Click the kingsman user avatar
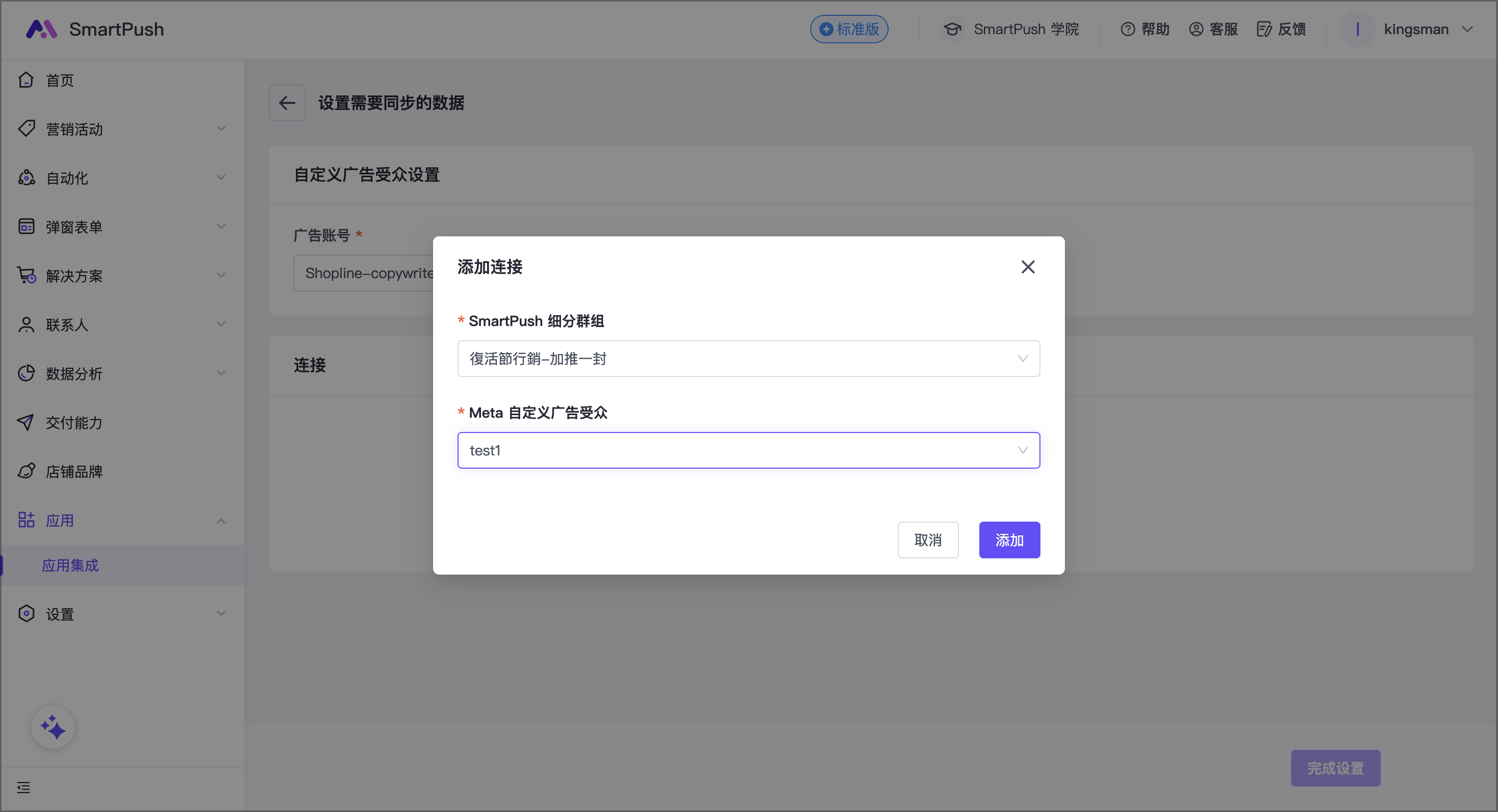The height and width of the screenshot is (812, 1498). click(x=1357, y=29)
